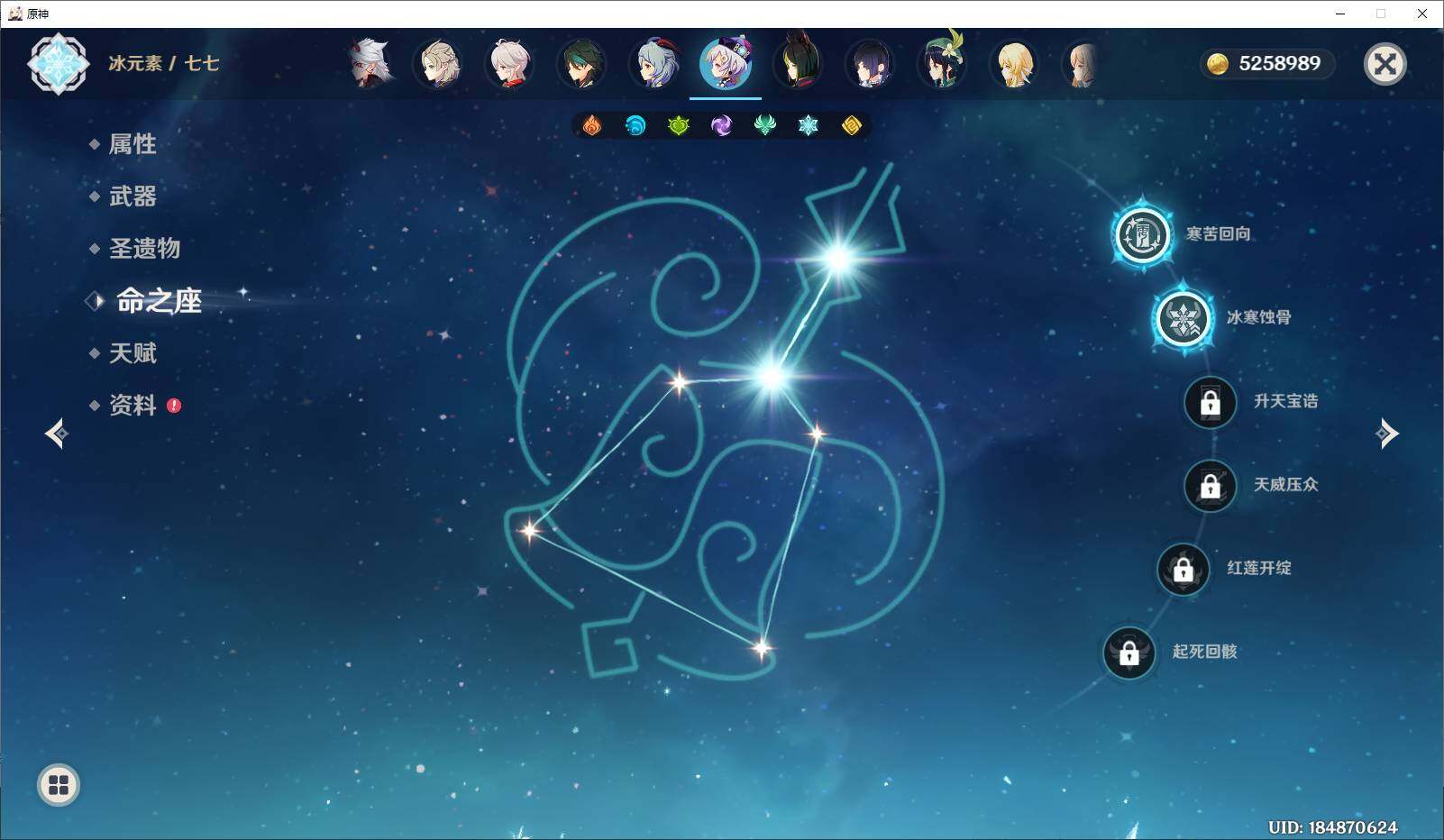View the 寒苦回向 constellation node icon

(1142, 235)
